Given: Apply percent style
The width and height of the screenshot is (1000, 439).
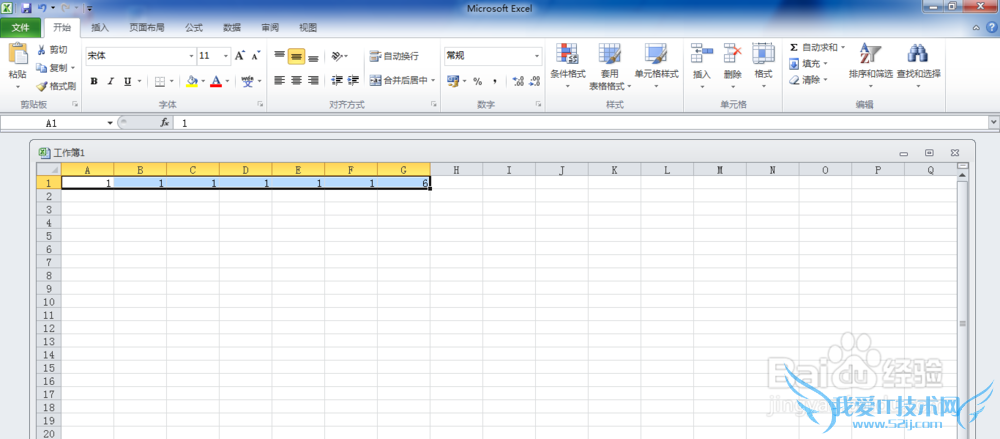Looking at the screenshot, I should point(478,81).
